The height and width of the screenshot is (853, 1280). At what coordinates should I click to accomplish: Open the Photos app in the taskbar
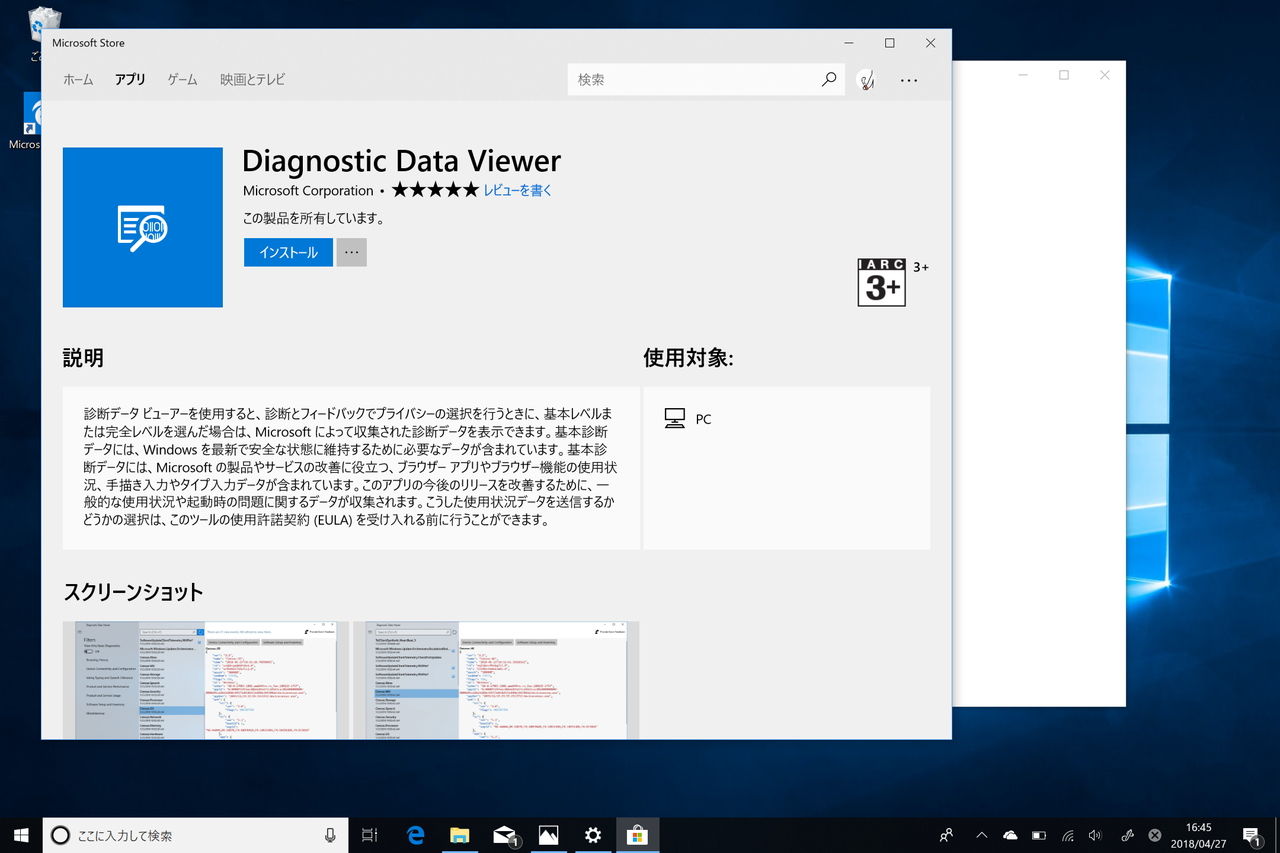548,835
